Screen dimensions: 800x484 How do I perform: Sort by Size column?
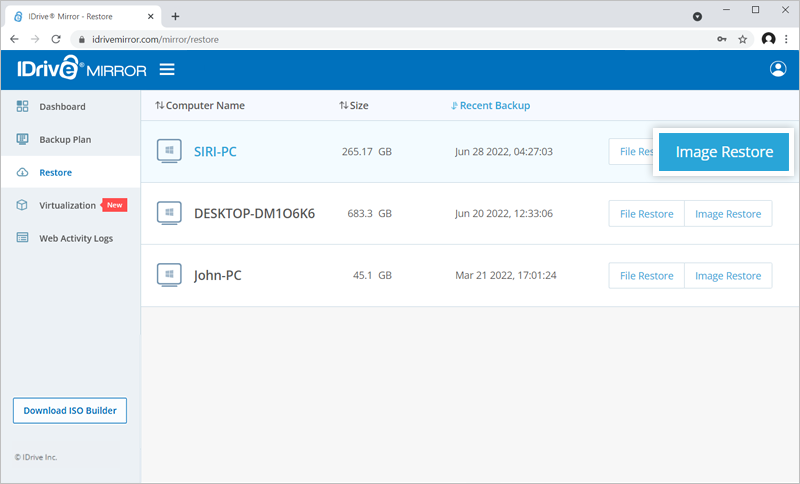pos(354,106)
